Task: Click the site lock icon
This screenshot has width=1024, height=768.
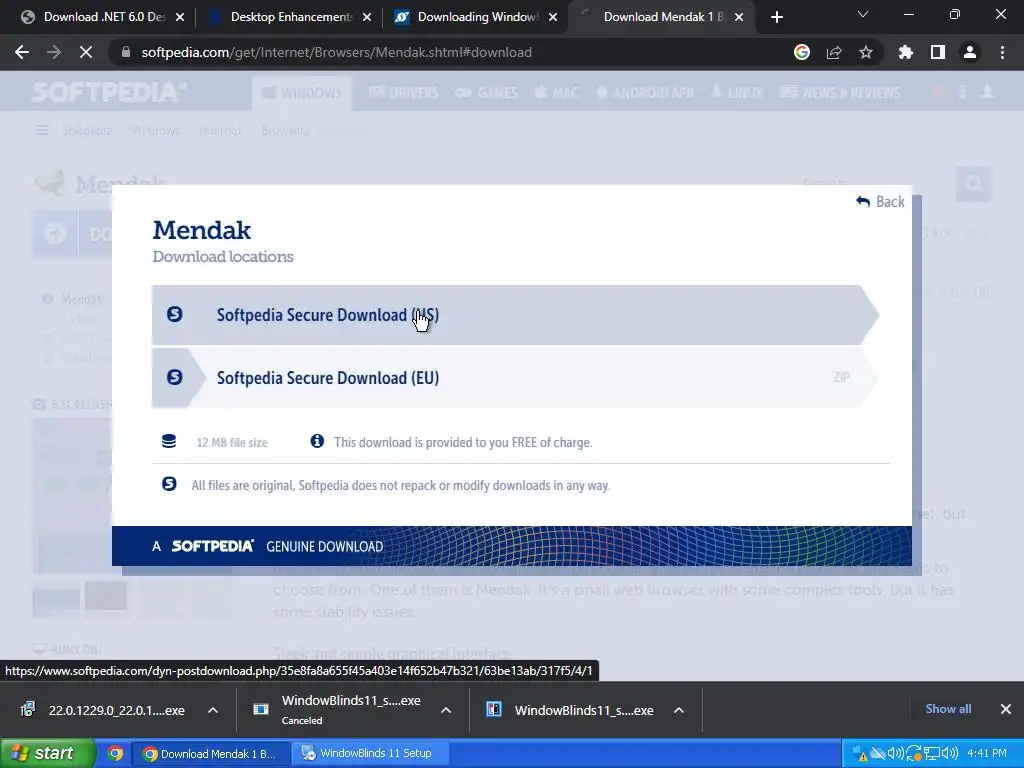Action: click(126, 52)
